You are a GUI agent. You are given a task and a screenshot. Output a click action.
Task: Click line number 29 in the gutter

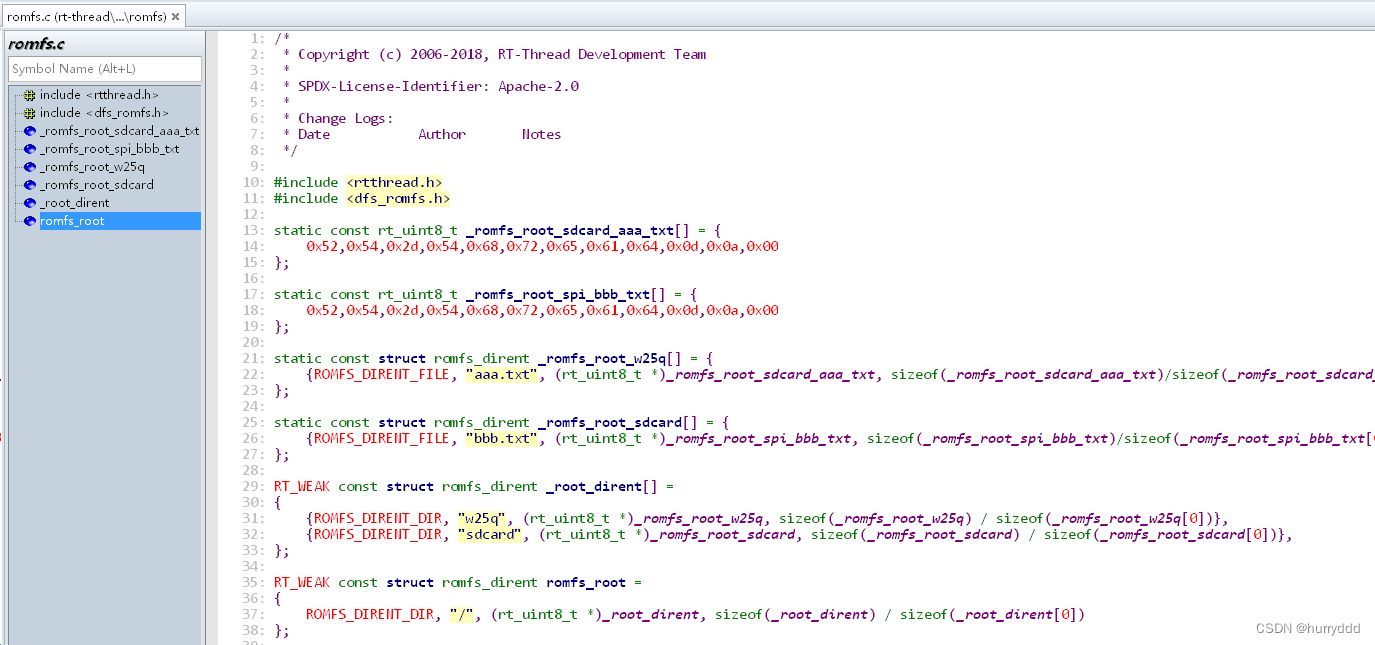coord(253,486)
